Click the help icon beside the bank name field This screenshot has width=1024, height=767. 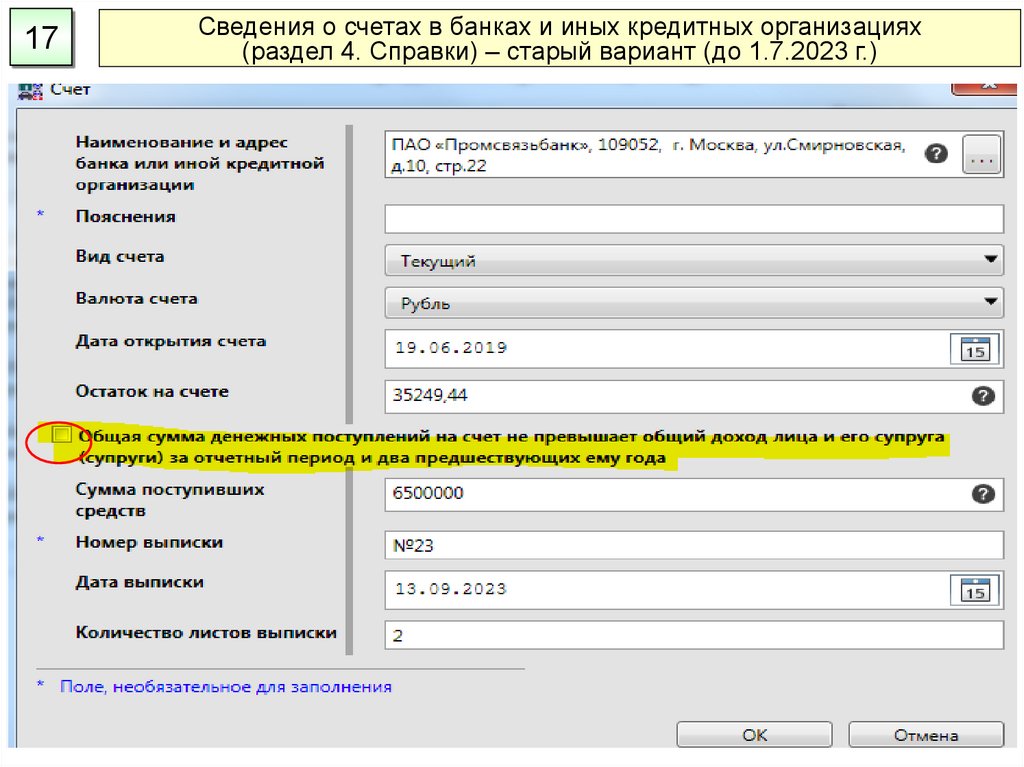point(936,153)
